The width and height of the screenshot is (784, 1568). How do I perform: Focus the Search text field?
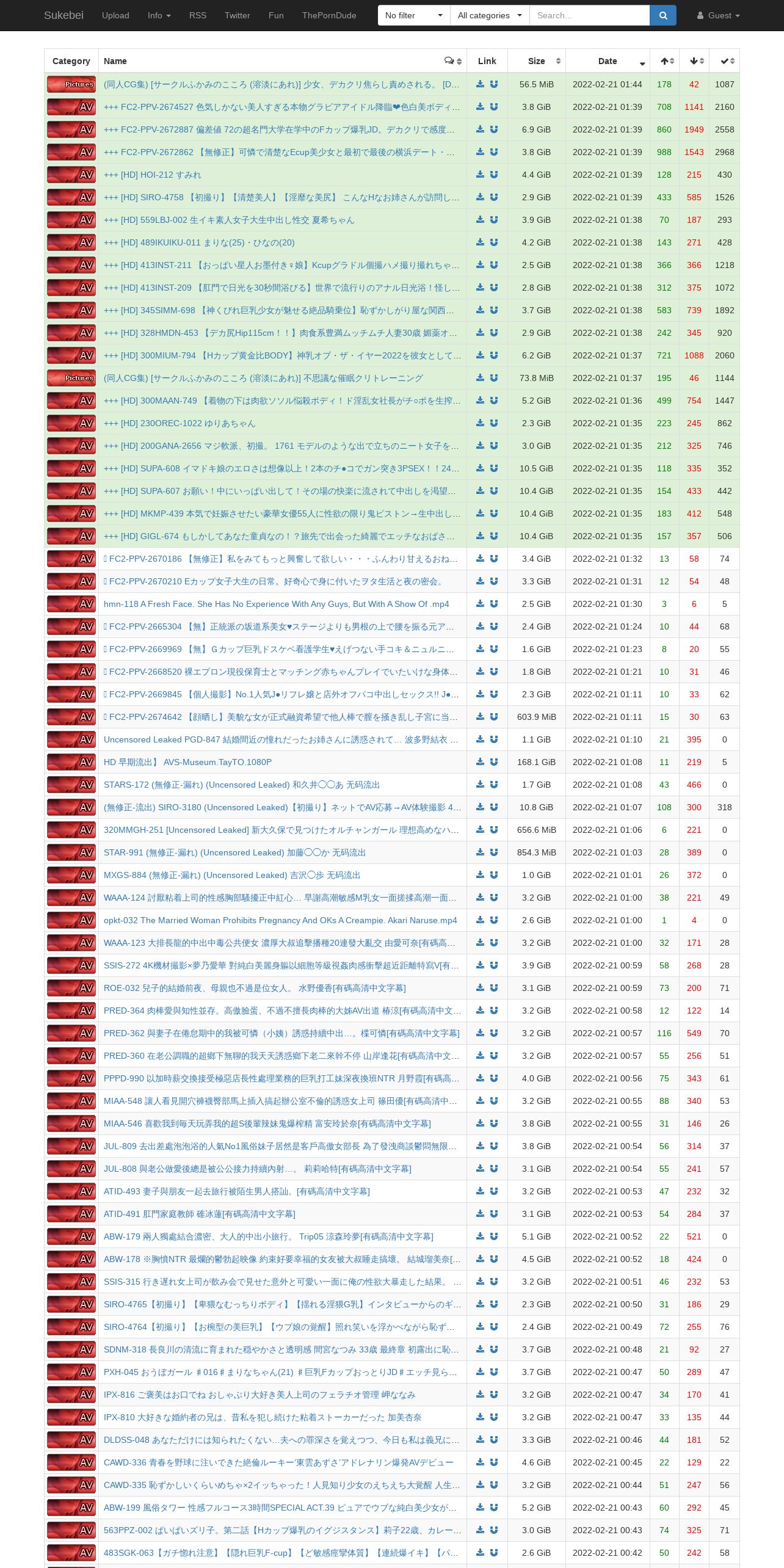pos(589,15)
